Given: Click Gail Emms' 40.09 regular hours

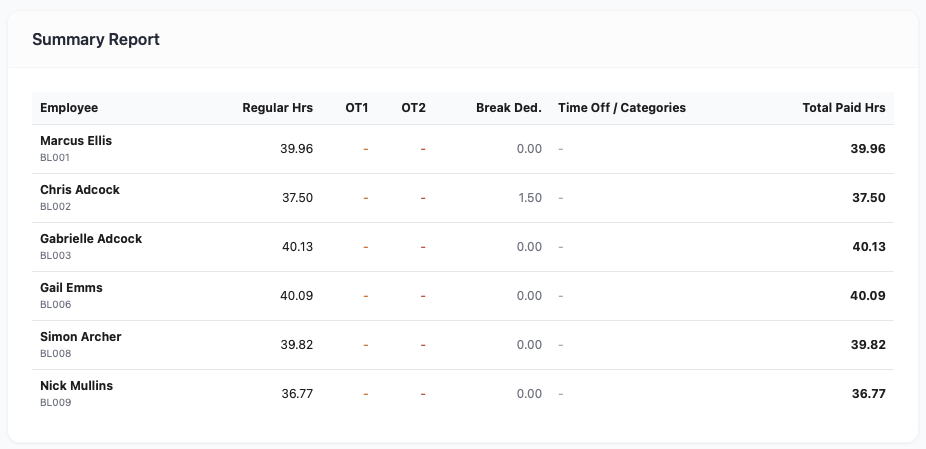Looking at the screenshot, I should tap(296, 295).
